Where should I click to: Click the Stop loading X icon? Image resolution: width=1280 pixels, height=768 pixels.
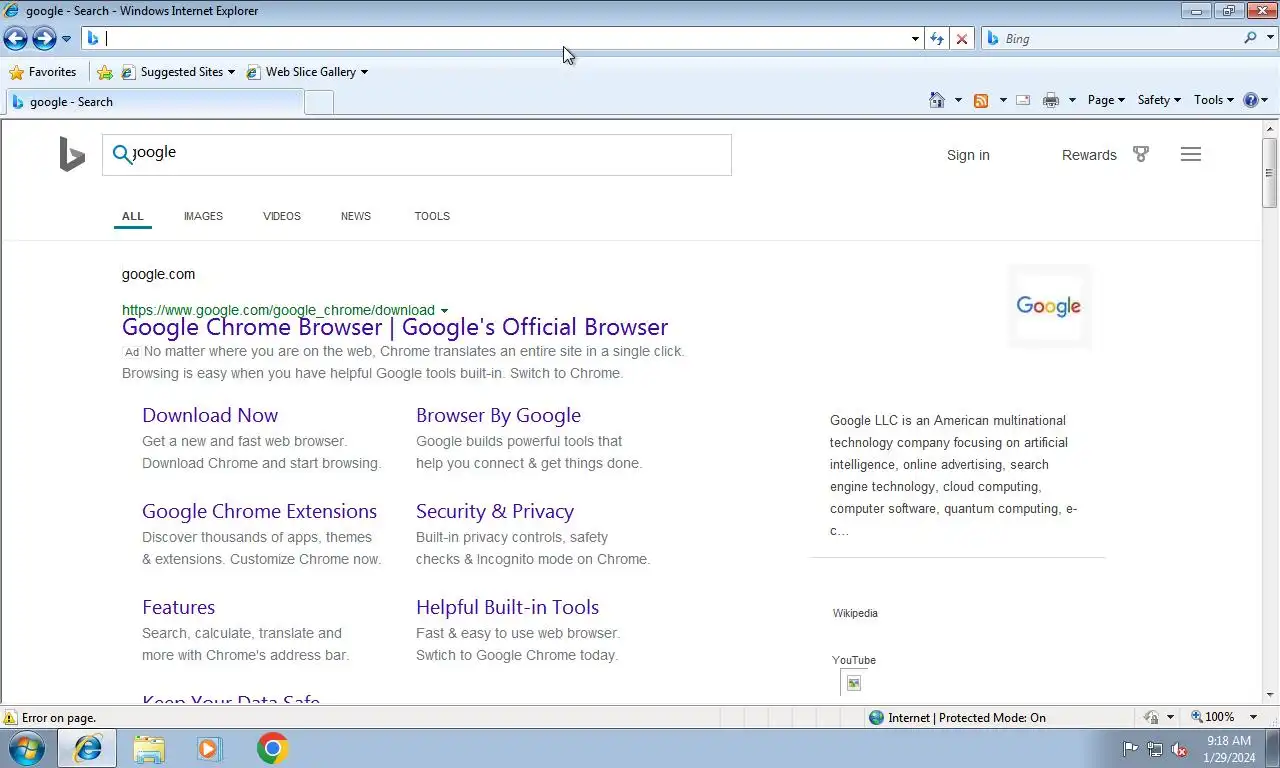coord(962,39)
